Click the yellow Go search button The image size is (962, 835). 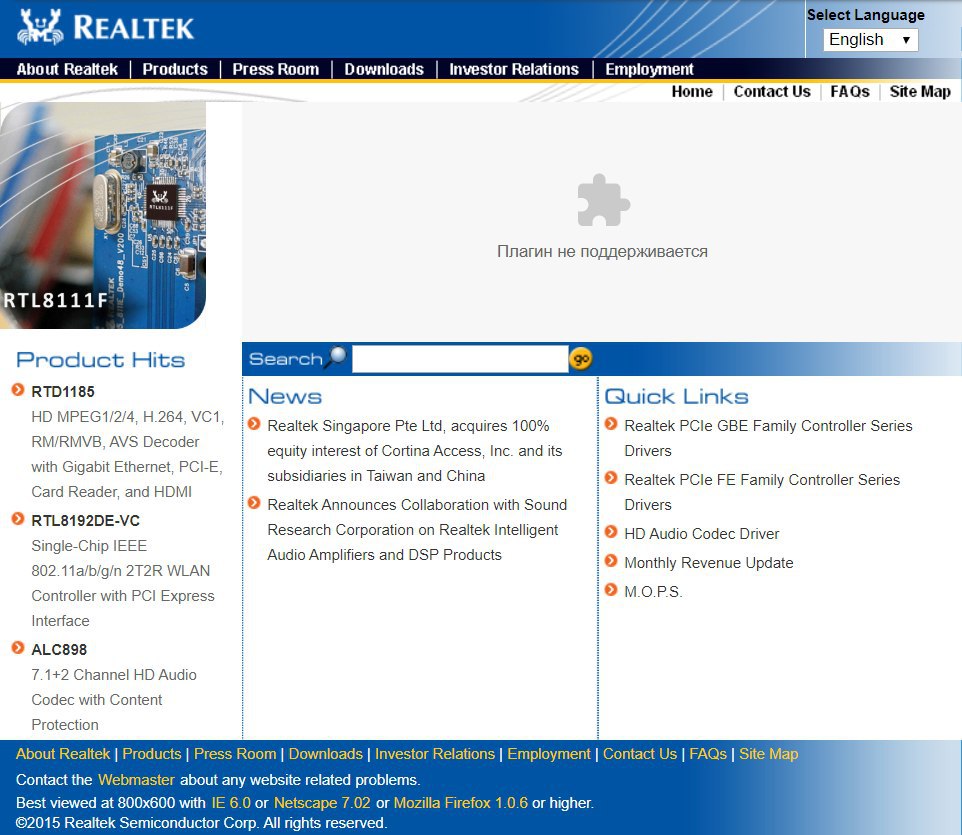[580, 359]
